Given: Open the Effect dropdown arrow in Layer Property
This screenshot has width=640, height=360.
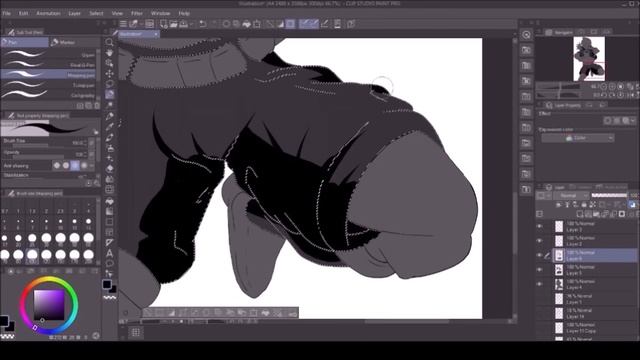Looking at the screenshot, I should (x=632, y=120).
